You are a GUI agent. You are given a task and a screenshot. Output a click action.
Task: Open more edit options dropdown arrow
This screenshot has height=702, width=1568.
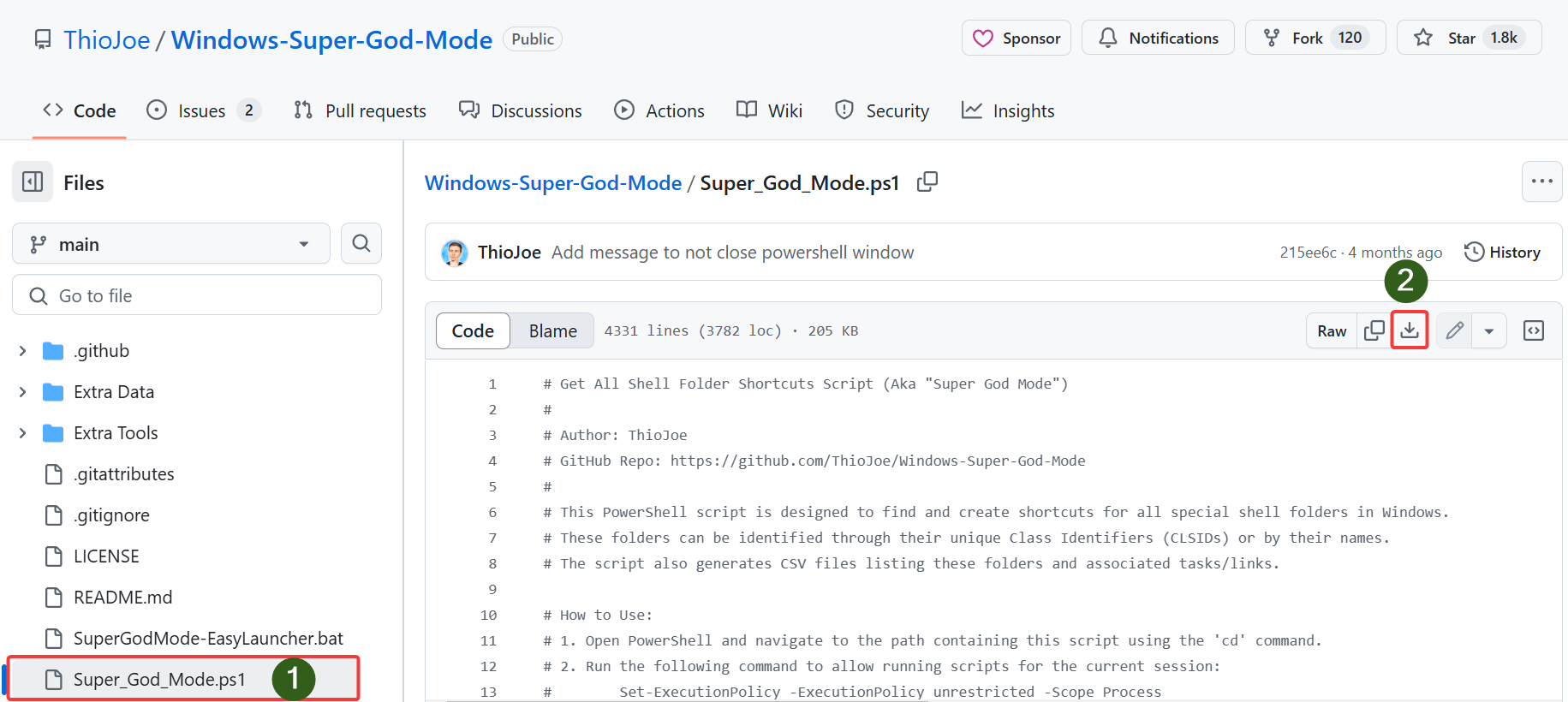click(x=1489, y=330)
